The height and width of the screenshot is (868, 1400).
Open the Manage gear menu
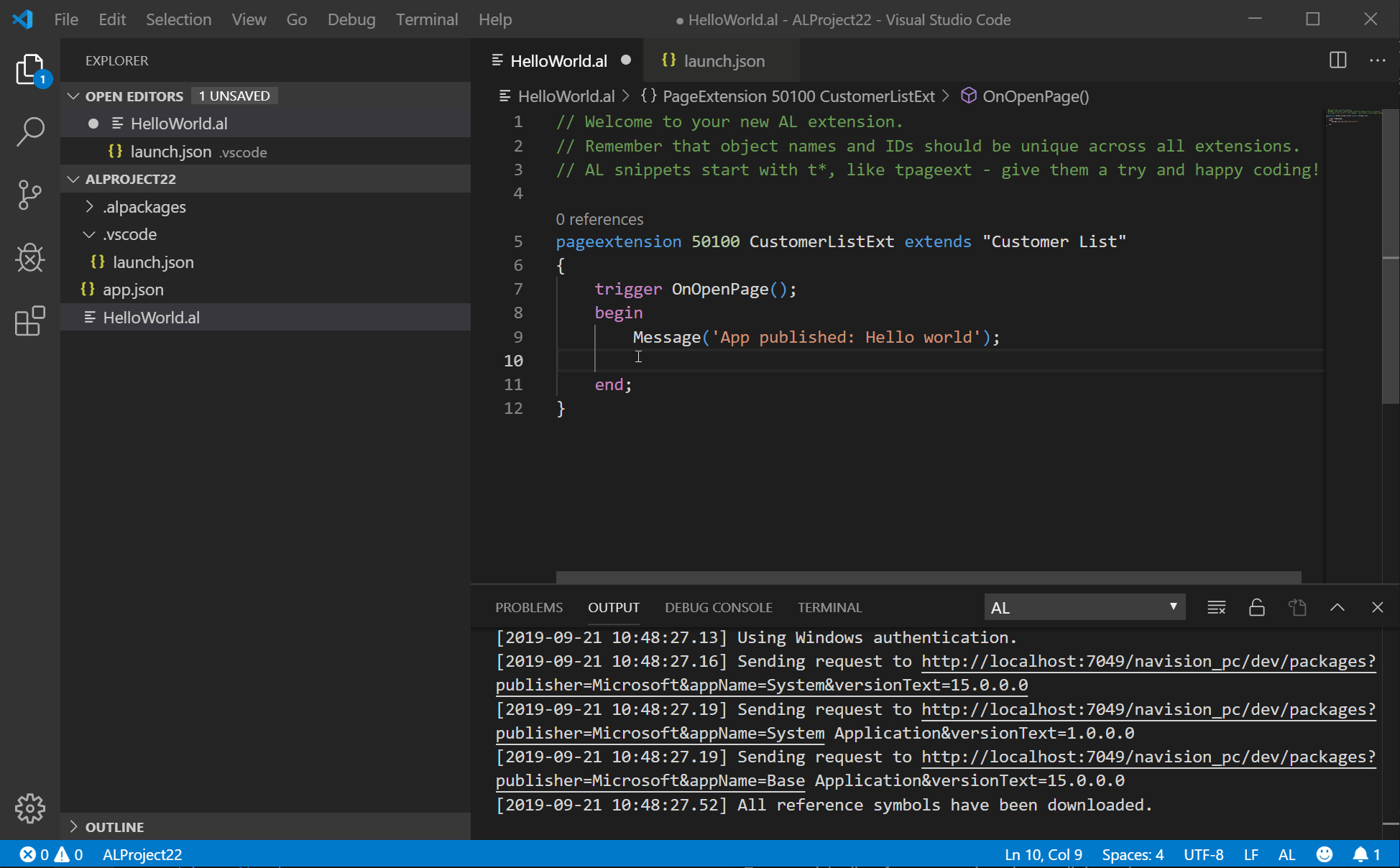[29, 808]
